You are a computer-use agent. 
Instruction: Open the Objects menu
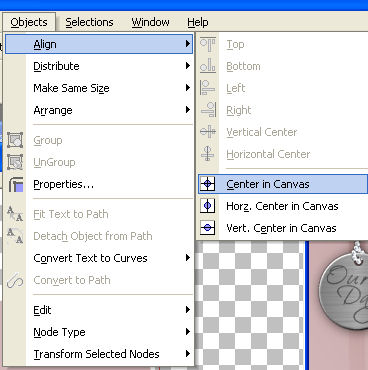pos(29,22)
